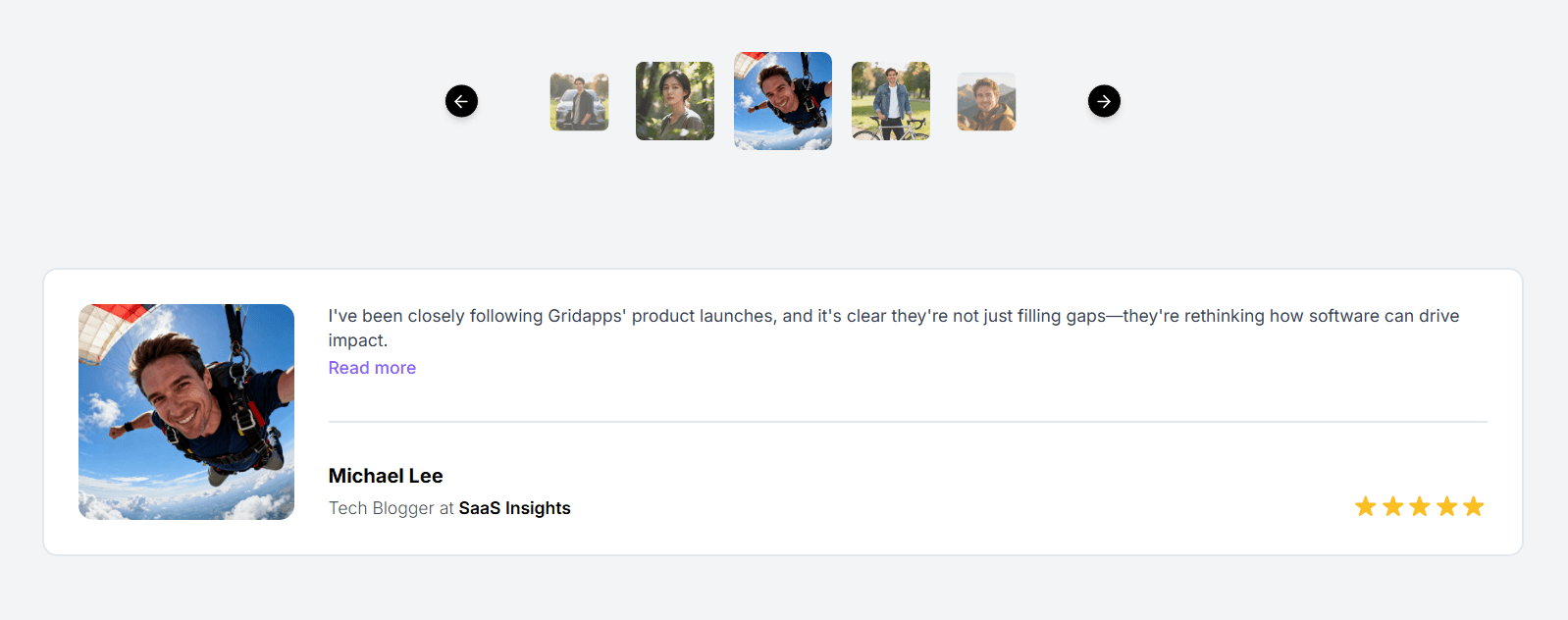The image size is (1568, 620).
Task: Select the woman's avatar in the carousel
Action: pos(674,101)
